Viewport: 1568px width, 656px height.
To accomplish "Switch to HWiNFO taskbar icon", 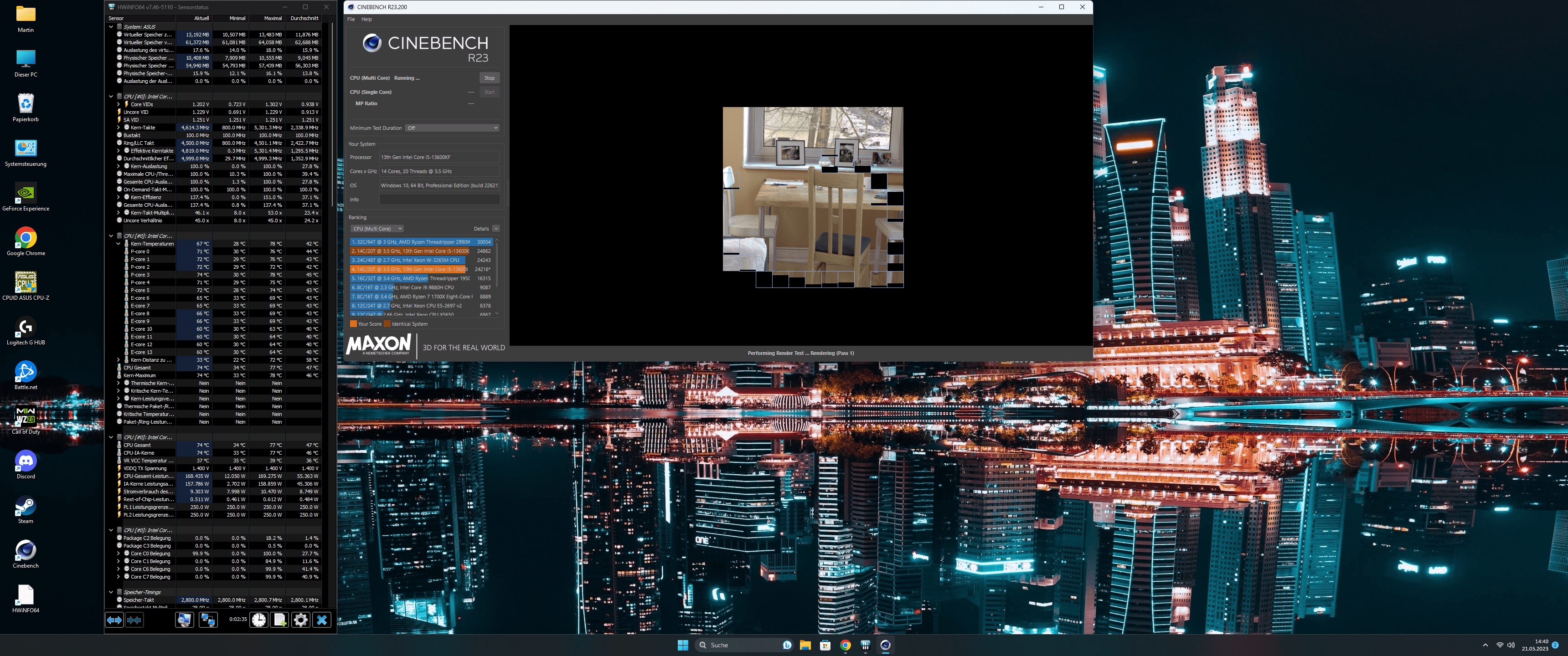I will (x=865, y=645).
